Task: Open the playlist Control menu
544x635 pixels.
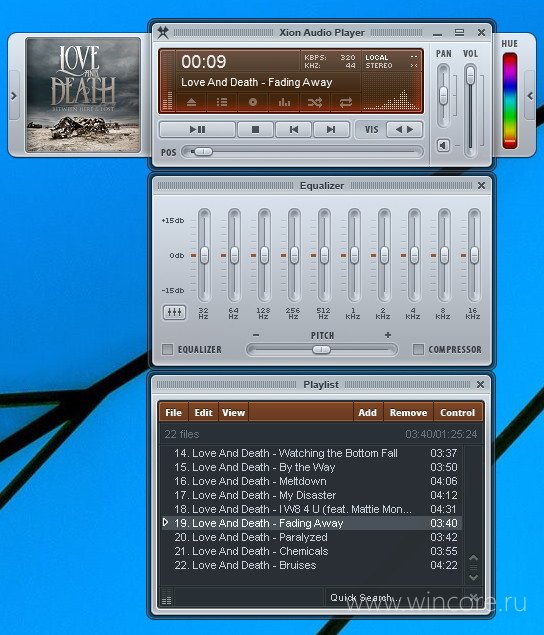Action: pyautogui.click(x=458, y=412)
